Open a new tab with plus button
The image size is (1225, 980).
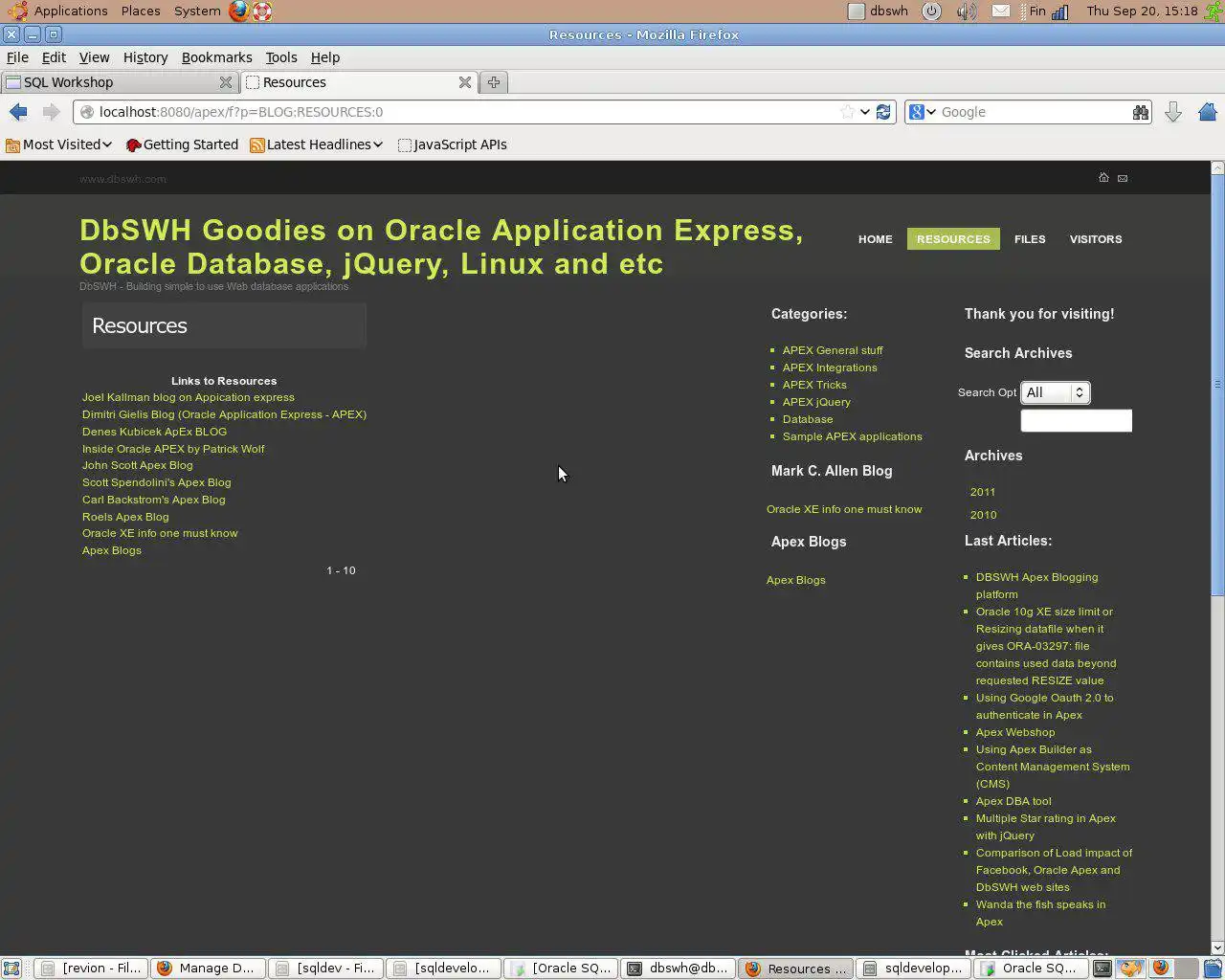(494, 82)
